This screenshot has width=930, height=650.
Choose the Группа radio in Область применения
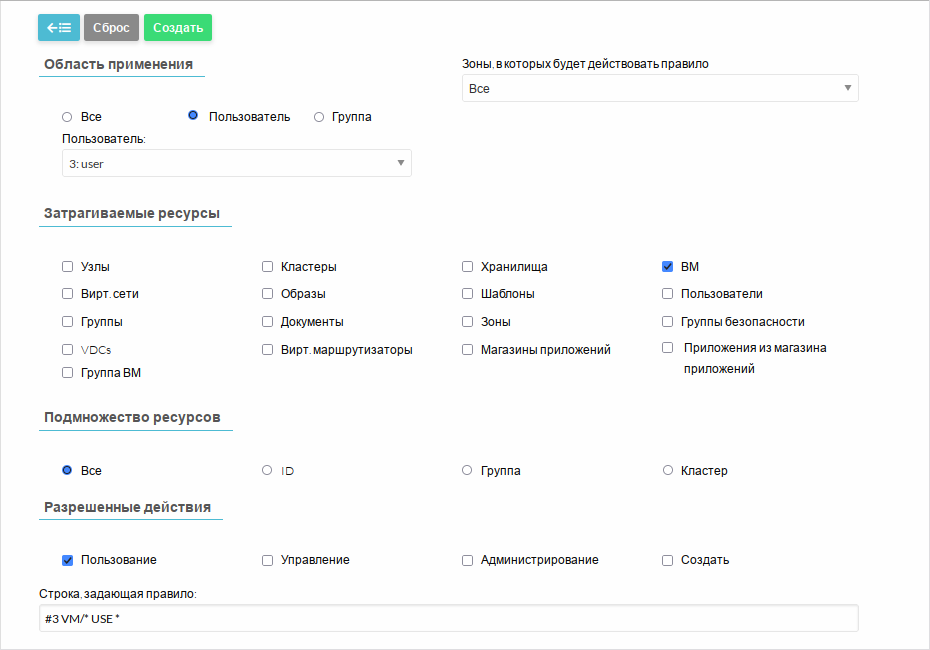[x=319, y=117]
